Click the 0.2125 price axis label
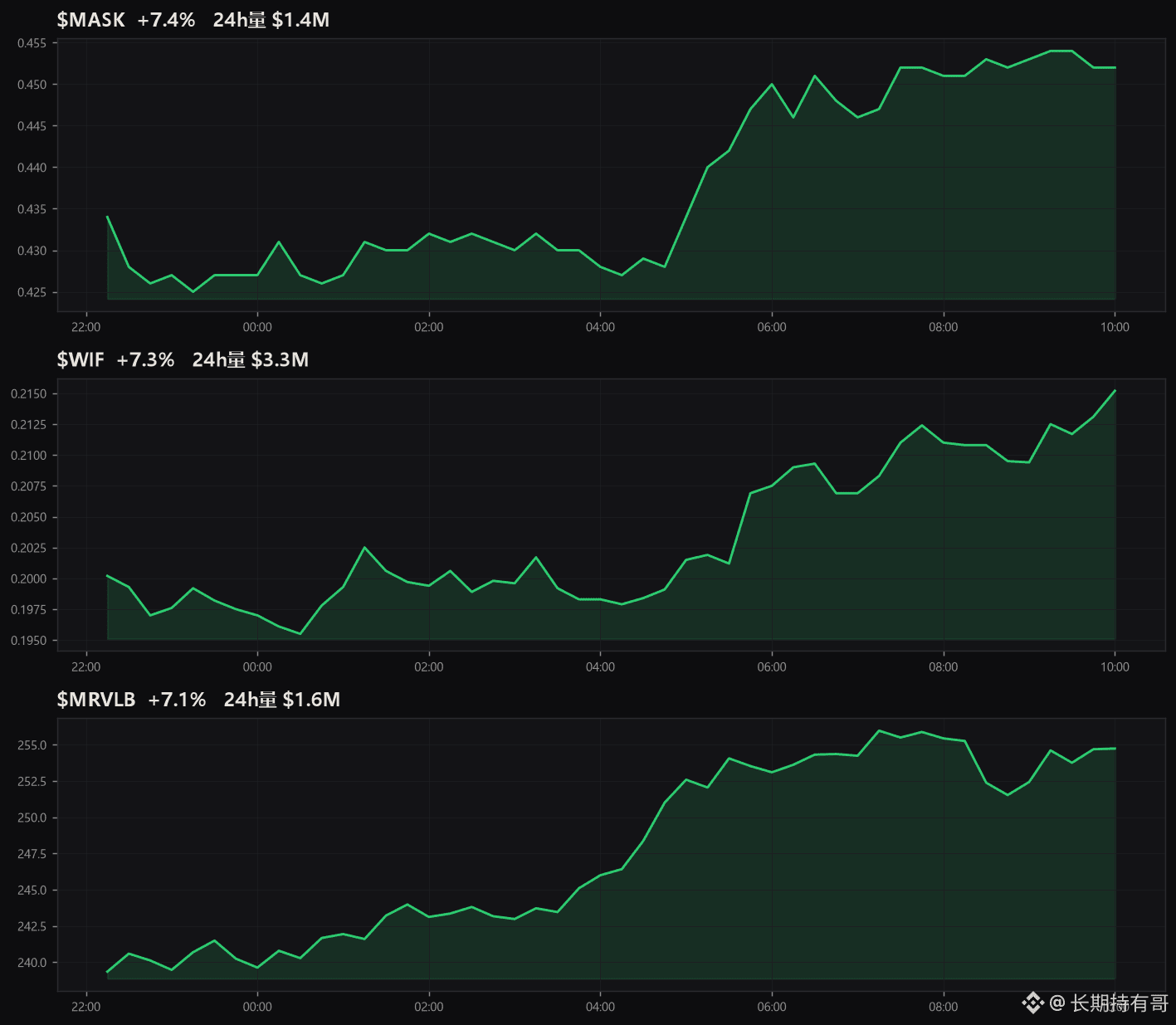Image resolution: width=1176 pixels, height=1025 pixels. (x=28, y=425)
